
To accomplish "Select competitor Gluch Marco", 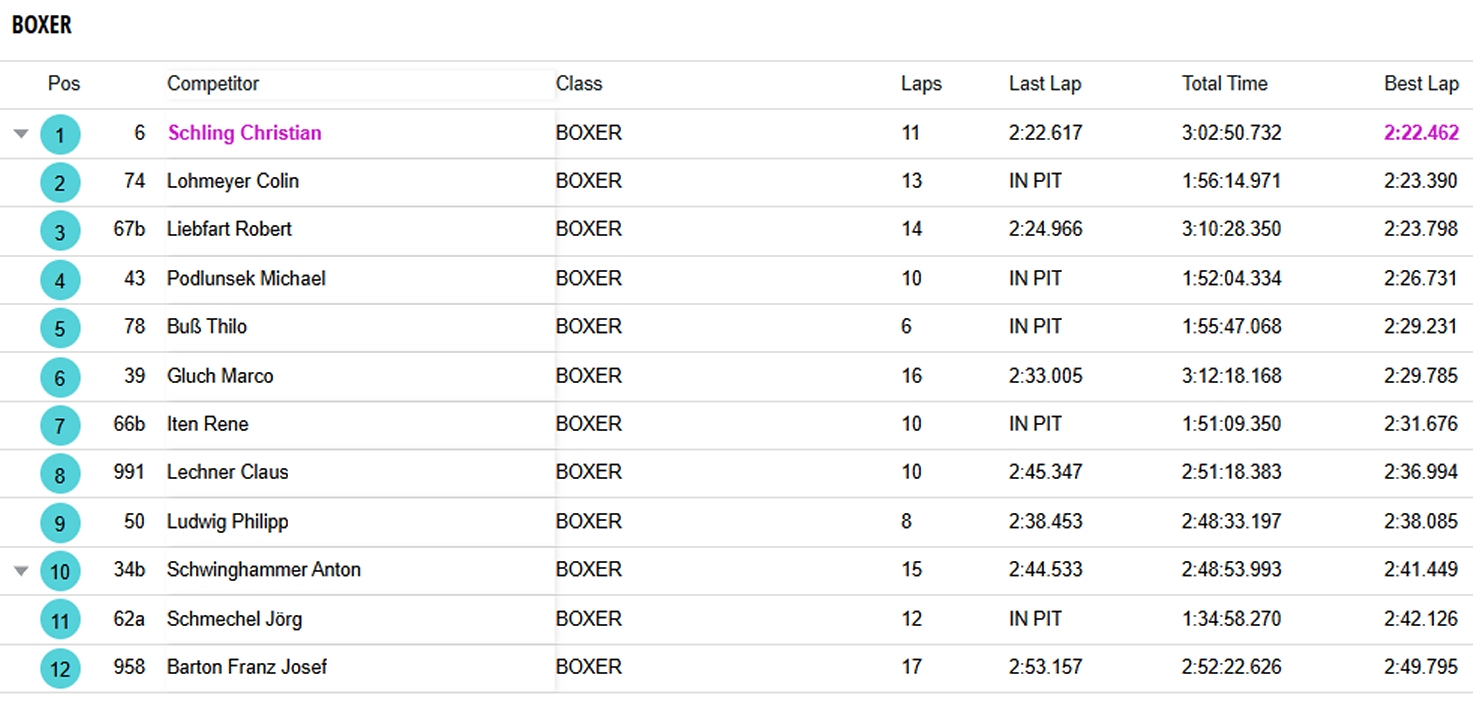I will [x=220, y=376].
